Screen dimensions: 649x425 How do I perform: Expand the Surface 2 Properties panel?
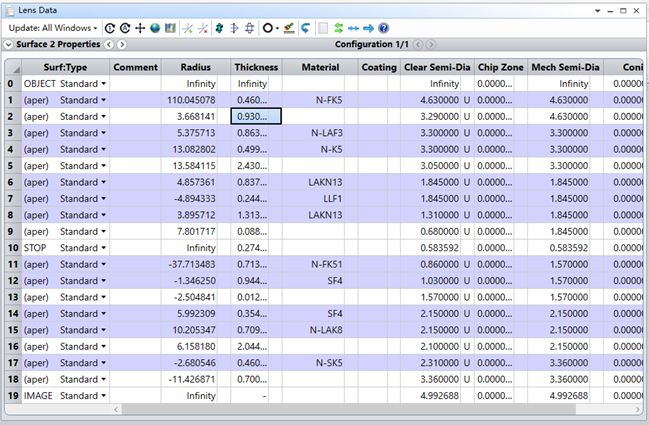(x=9, y=45)
